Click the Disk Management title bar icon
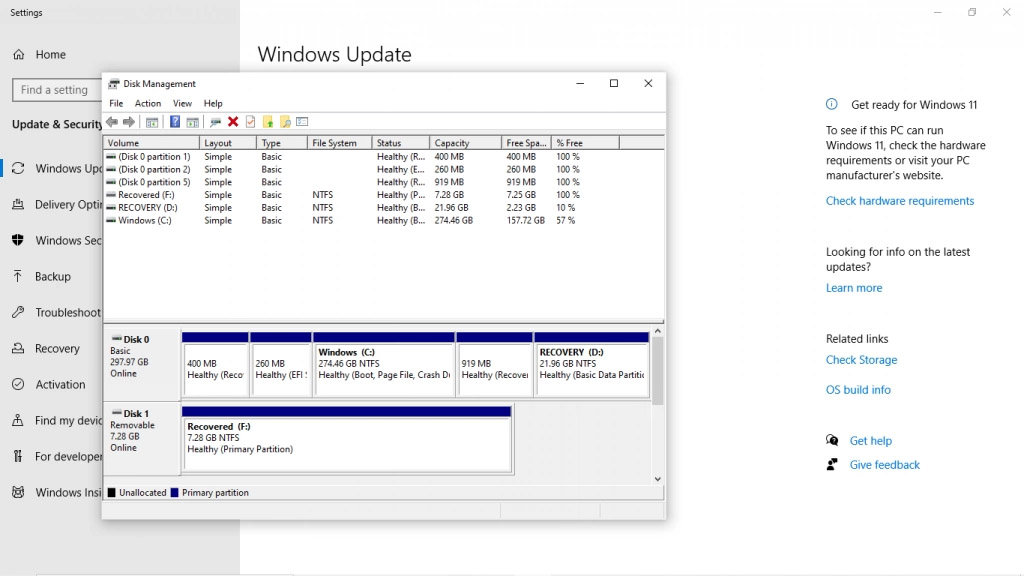This screenshot has width=1024, height=576. [x=114, y=84]
